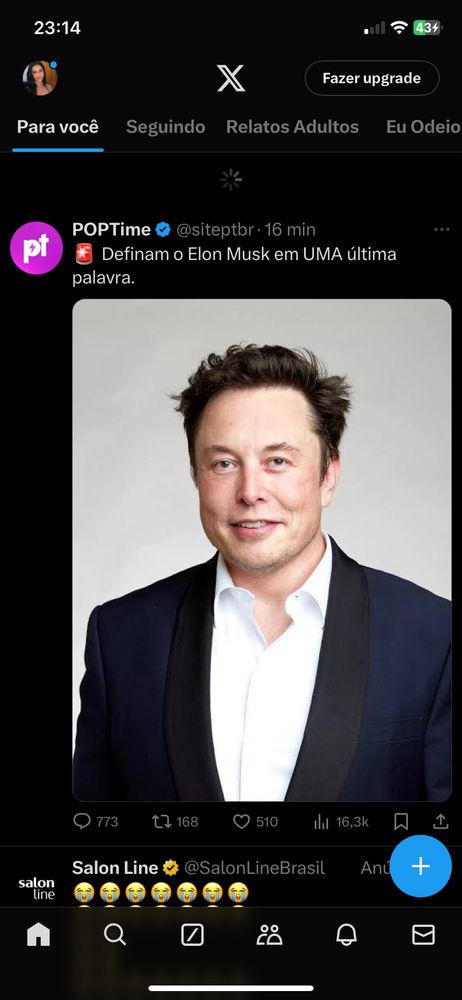Open Search in bottom navigation
Viewport: 462px width, 1000px height.
click(x=115, y=935)
